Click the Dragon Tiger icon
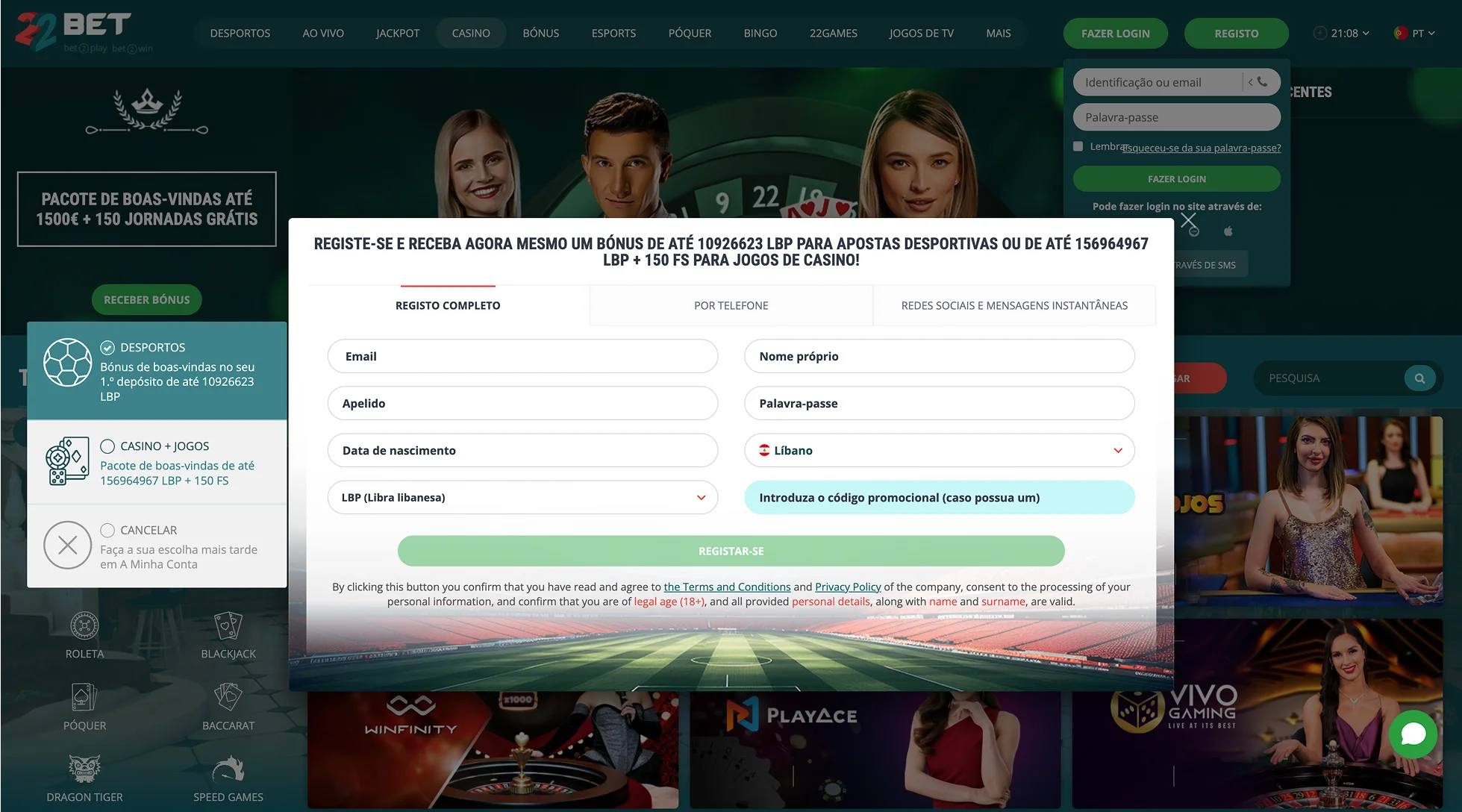1462x812 pixels. pos(84,769)
